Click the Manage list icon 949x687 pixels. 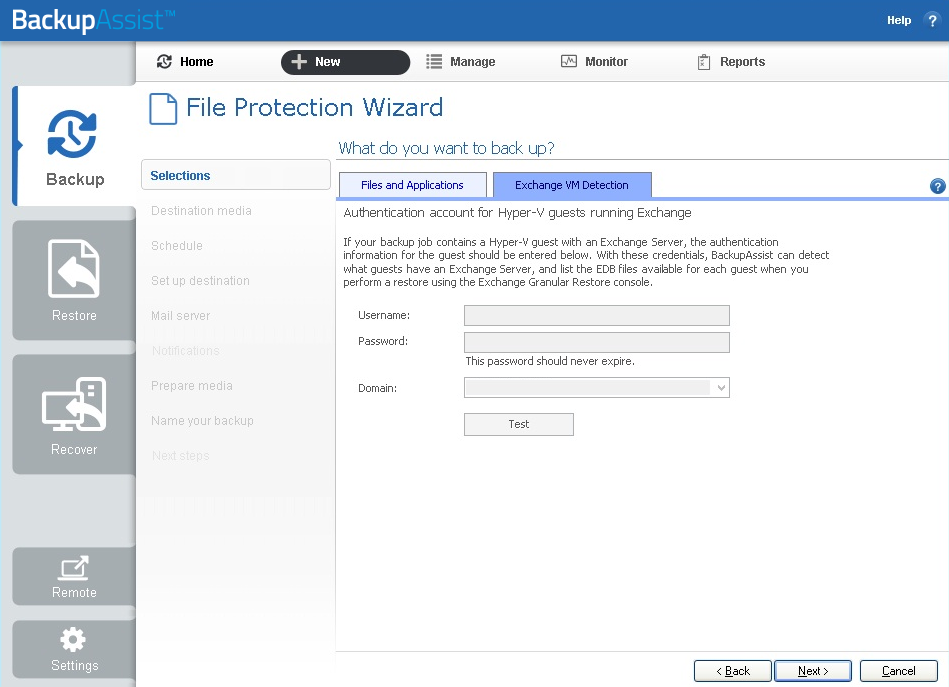[434, 62]
